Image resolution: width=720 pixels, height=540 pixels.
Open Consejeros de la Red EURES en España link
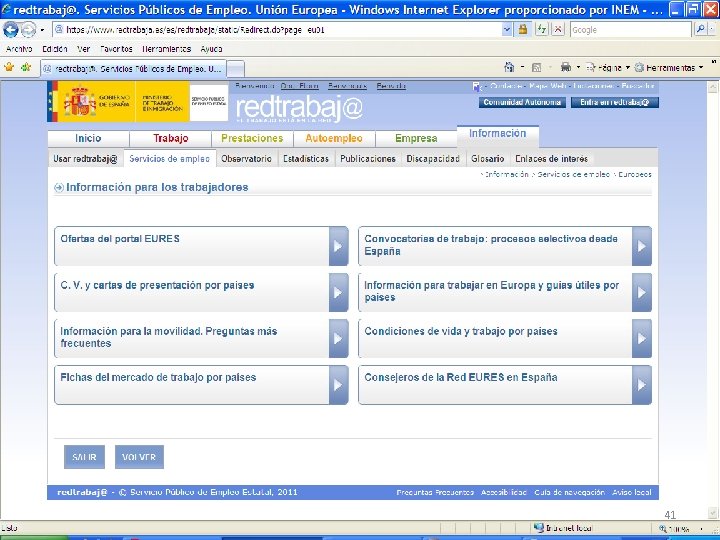461,377
